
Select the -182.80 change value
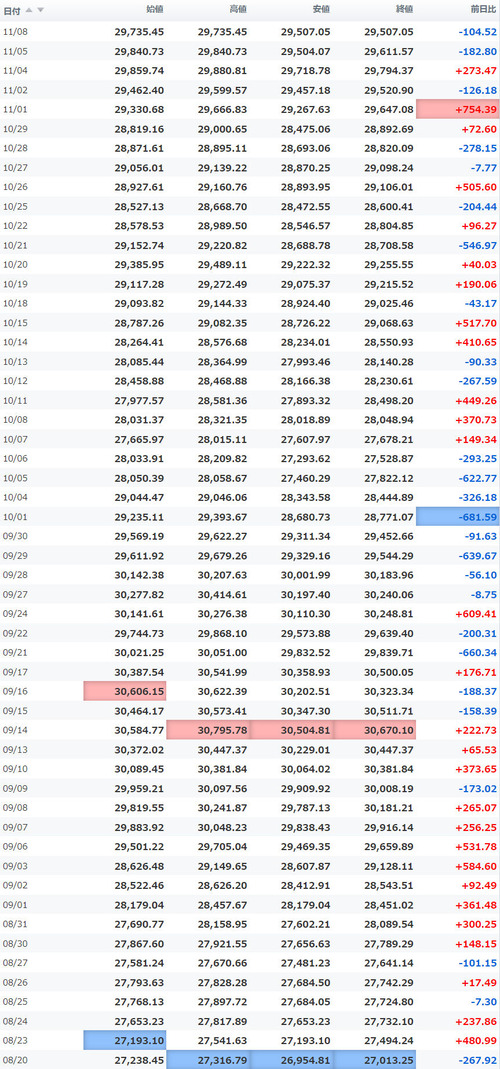(478, 51)
